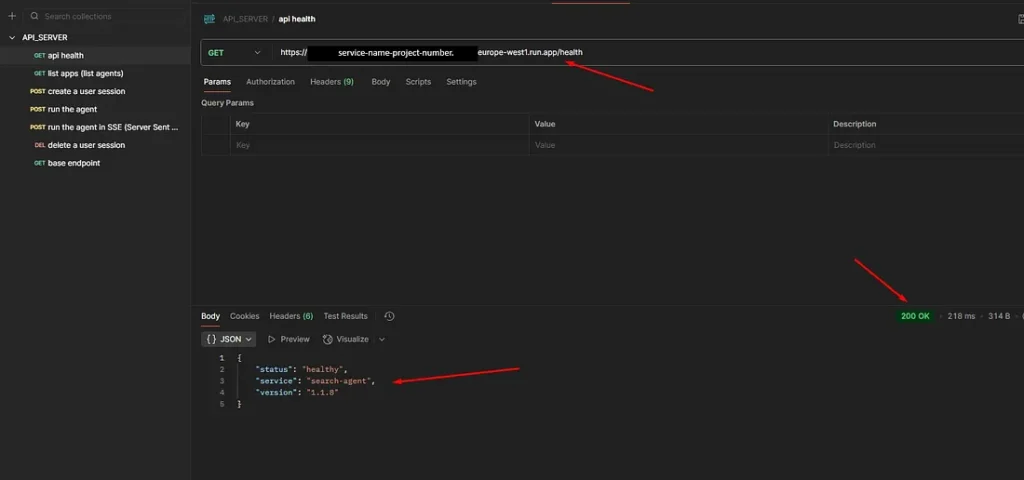Switch to the Authorization tab
Screen dimensions: 1024x480
[x=270, y=82]
